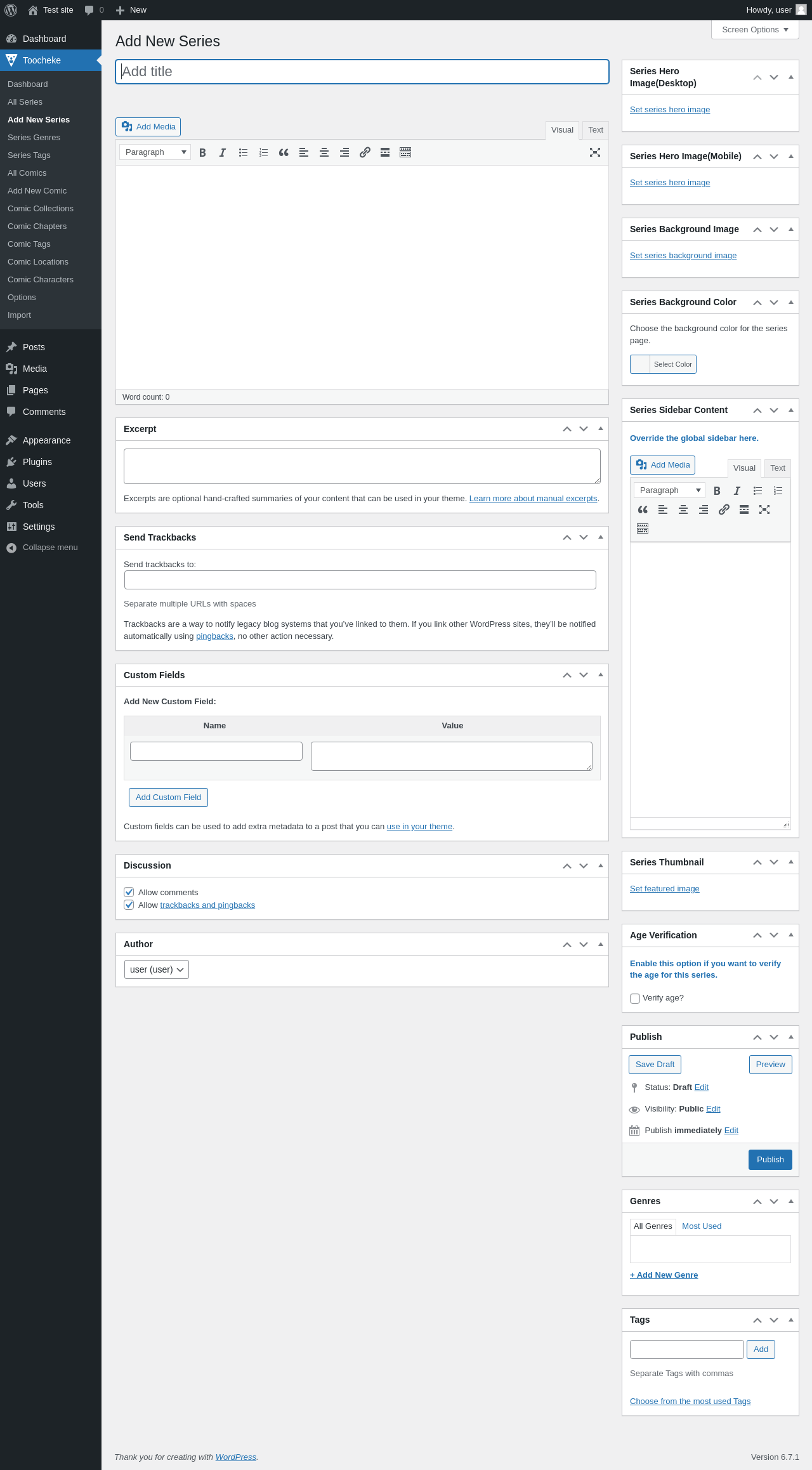Viewport: 812px width, 1470px height.
Task: Toggle main editor toolbar kitchen sink
Action: [405, 152]
